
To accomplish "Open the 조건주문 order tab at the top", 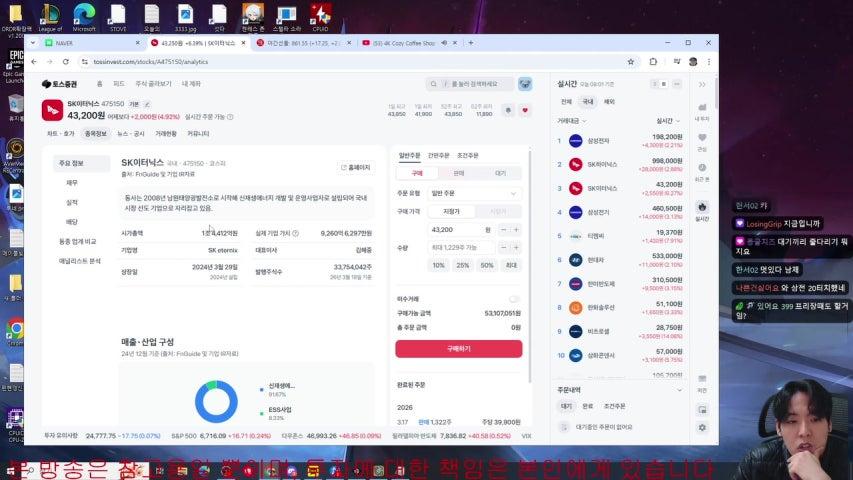I will coord(468,156).
